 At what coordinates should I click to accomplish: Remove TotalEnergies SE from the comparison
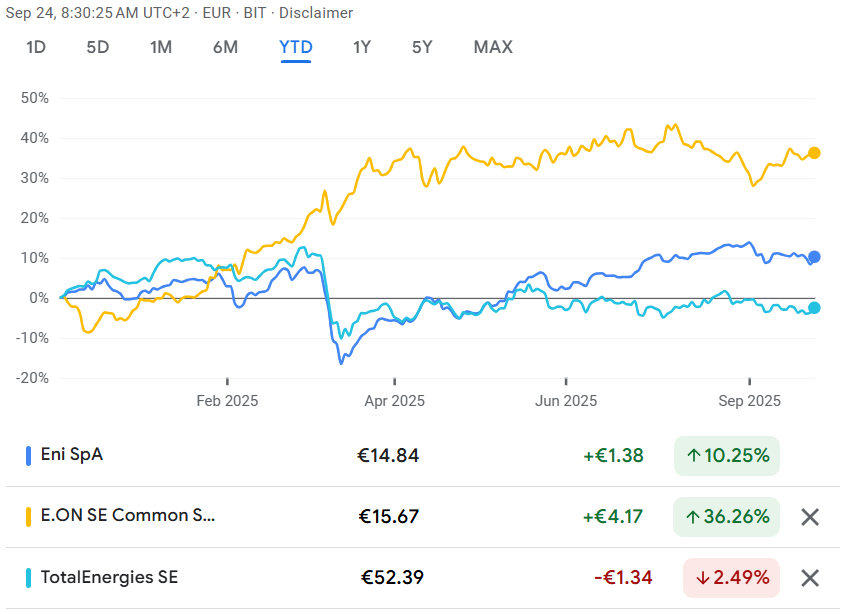(810, 578)
